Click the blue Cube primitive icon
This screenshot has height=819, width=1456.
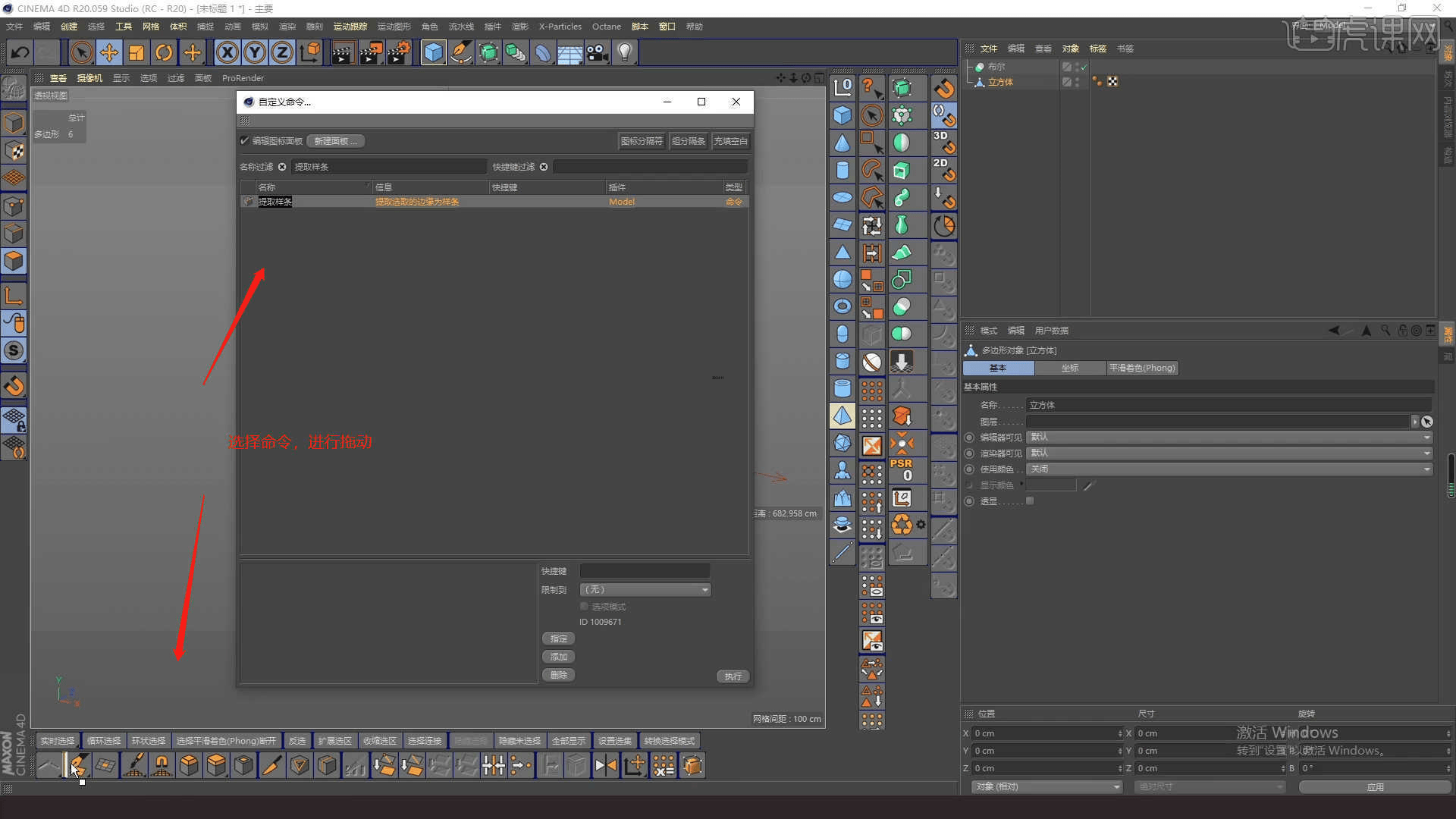click(433, 52)
